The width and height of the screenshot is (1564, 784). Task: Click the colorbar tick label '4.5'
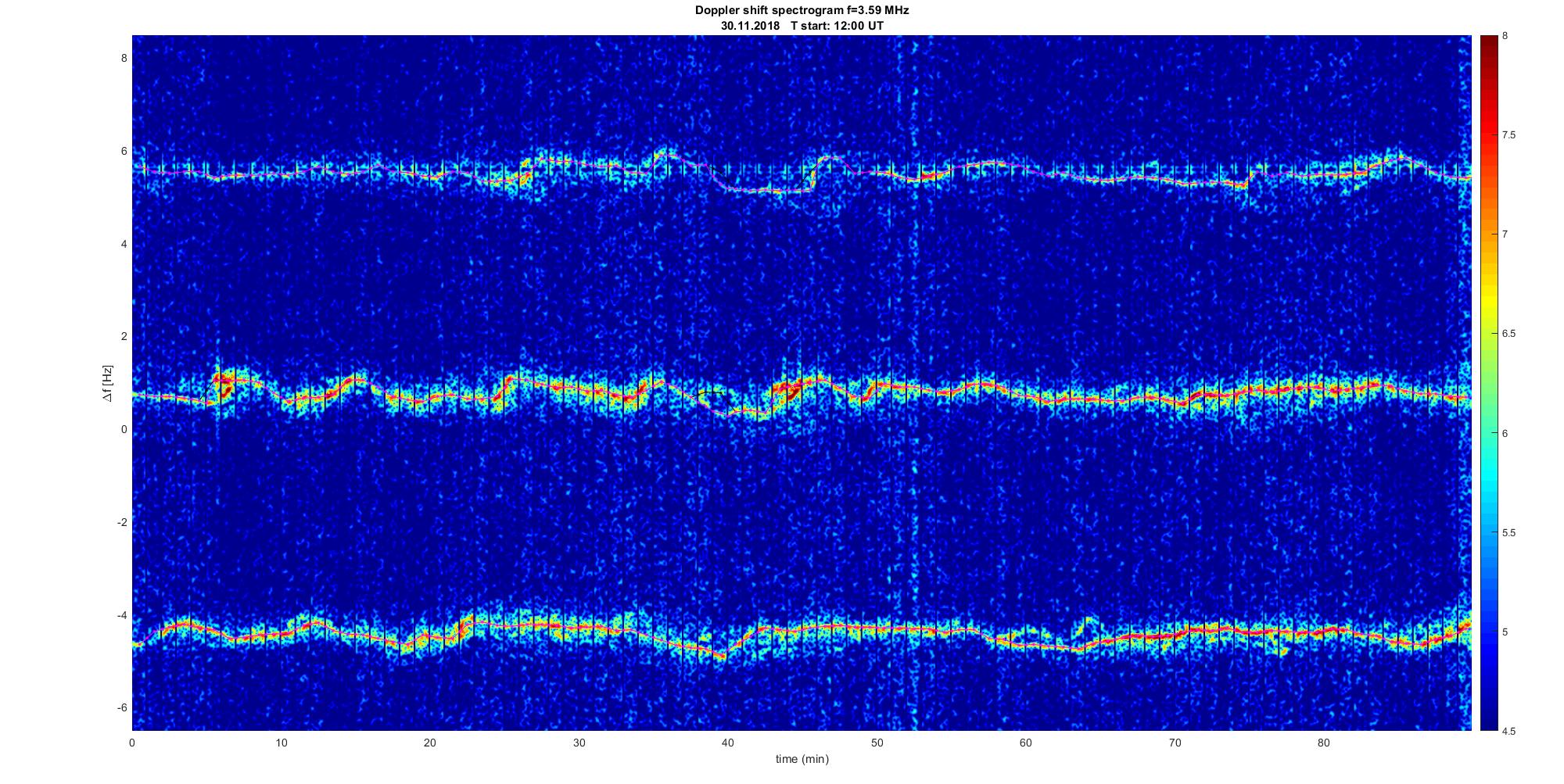1509,731
